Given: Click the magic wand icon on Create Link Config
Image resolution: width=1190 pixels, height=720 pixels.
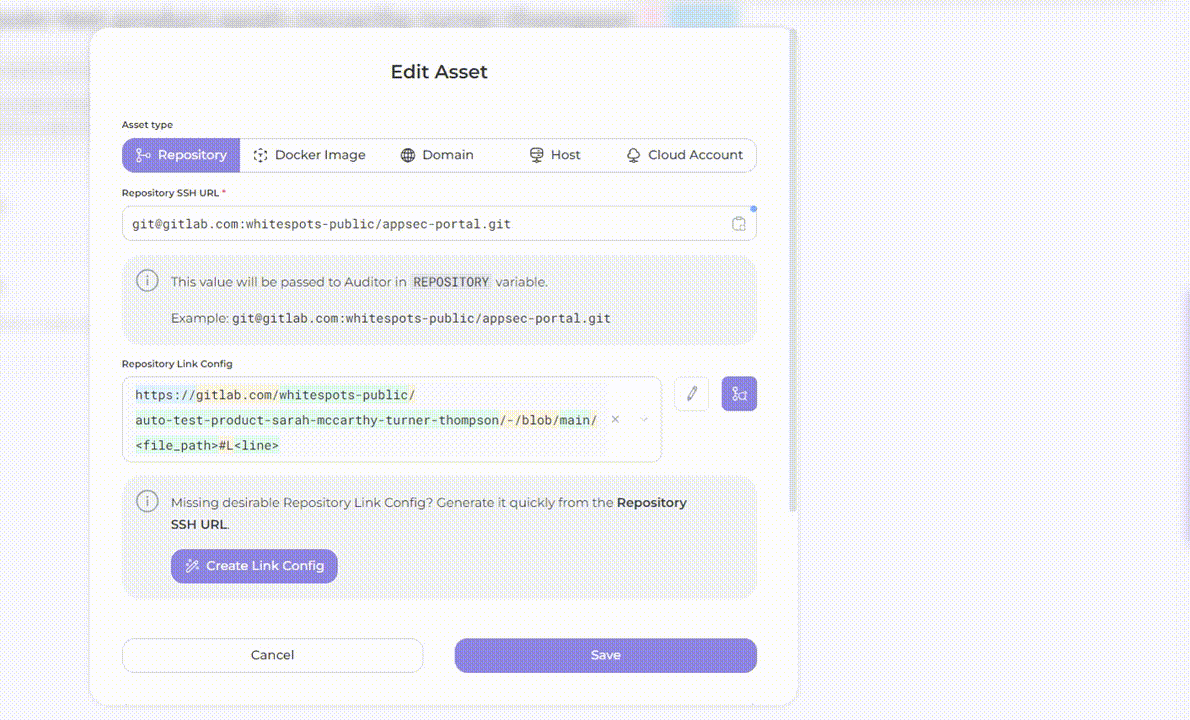Looking at the screenshot, I should 193,566.
